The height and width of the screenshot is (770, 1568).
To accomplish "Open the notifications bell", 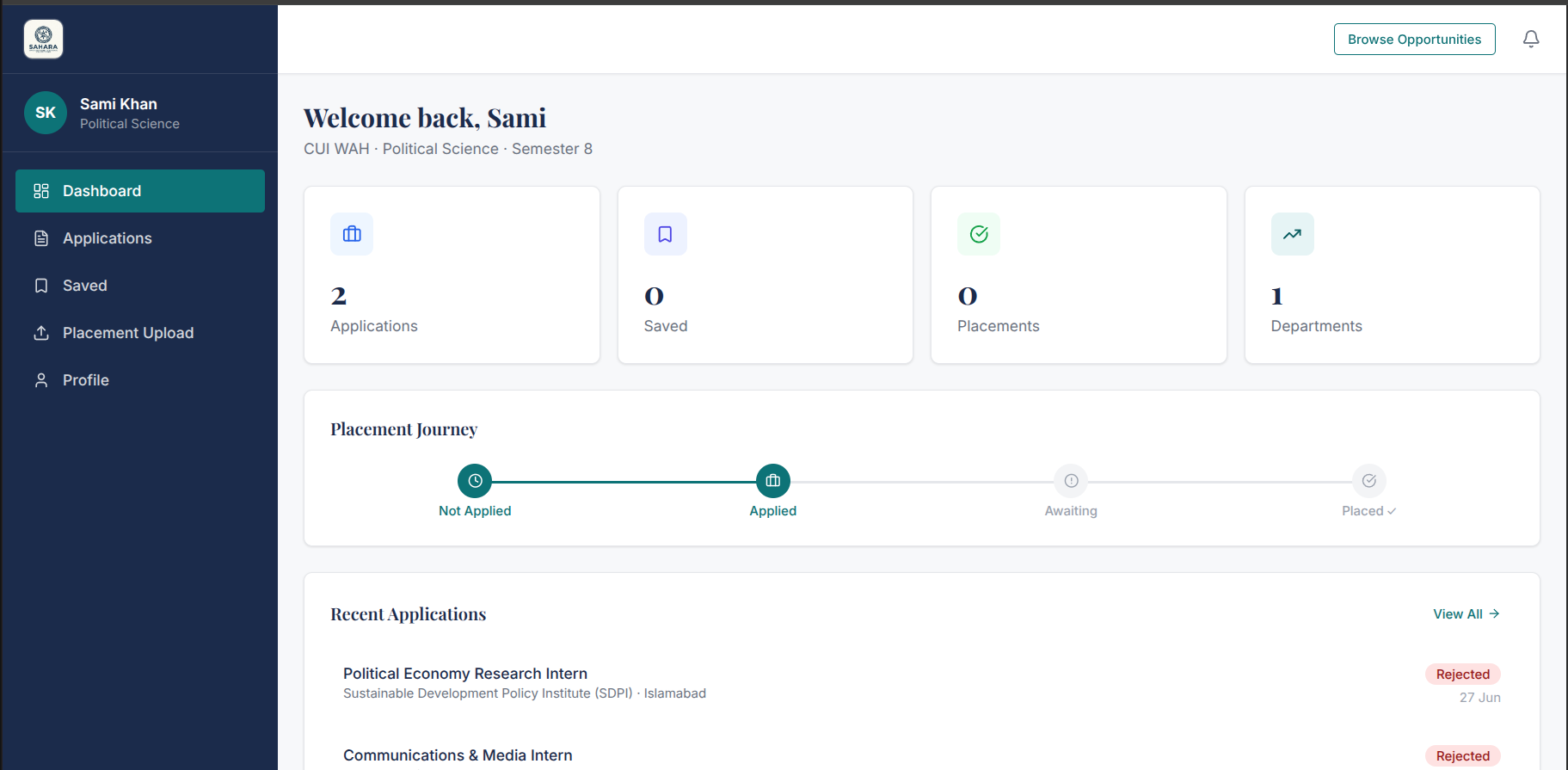I will (1531, 39).
